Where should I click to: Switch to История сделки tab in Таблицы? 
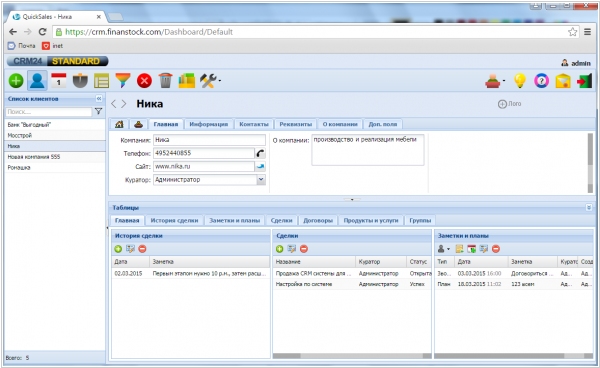point(174,220)
